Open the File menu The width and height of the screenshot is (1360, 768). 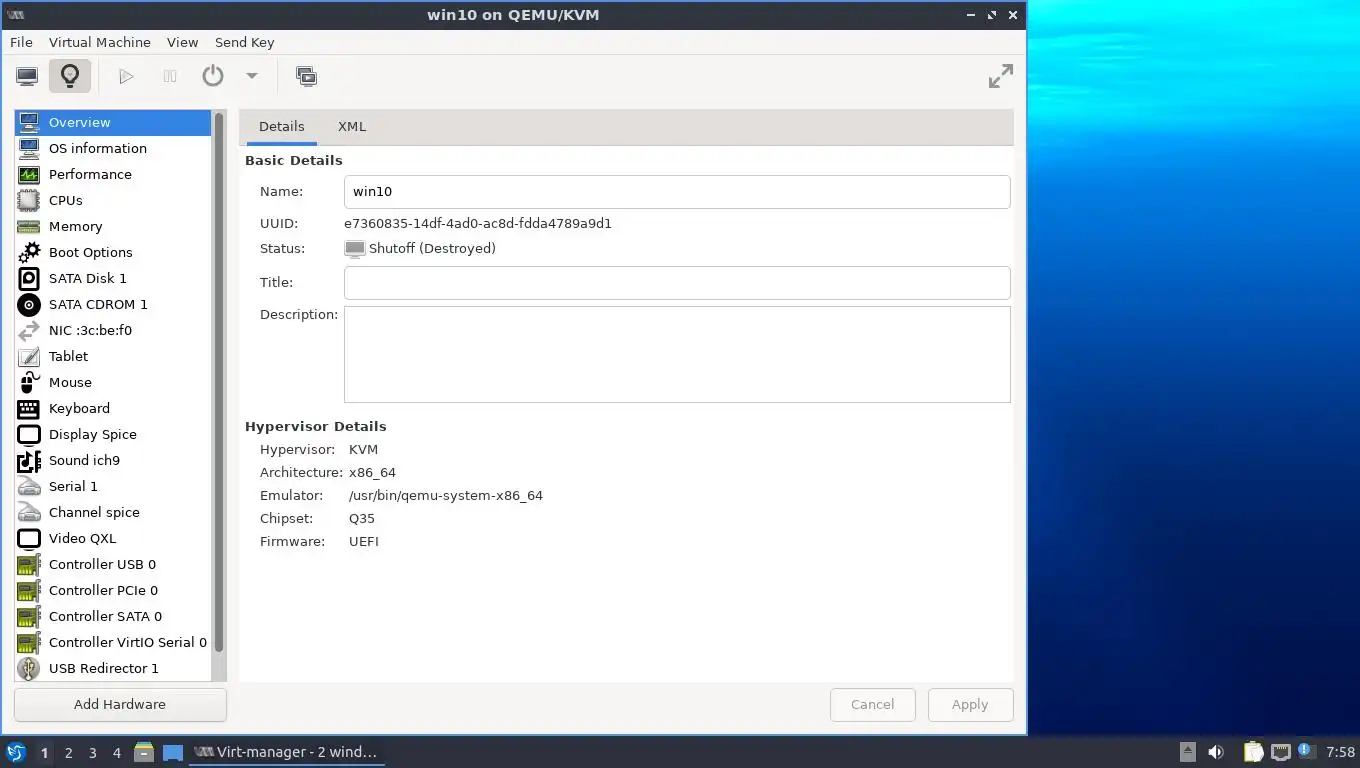21,42
